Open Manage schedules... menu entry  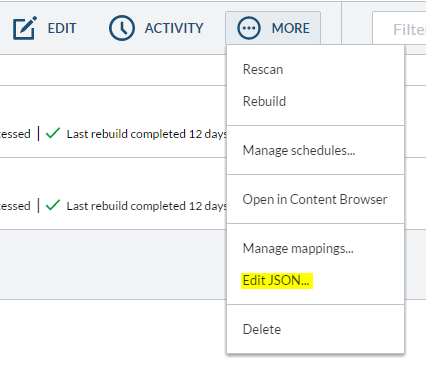pyautogui.click(x=299, y=150)
